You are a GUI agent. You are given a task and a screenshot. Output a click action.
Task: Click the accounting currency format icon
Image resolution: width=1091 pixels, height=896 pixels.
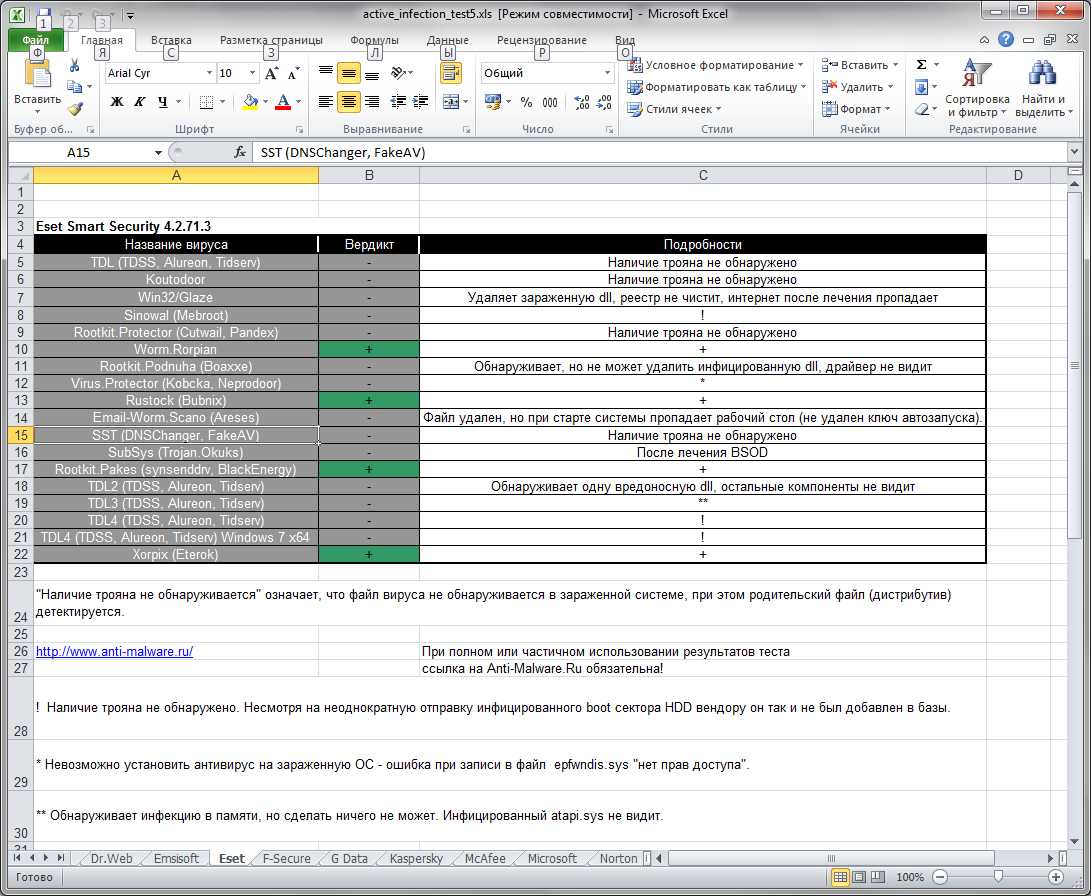click(493, 102)
